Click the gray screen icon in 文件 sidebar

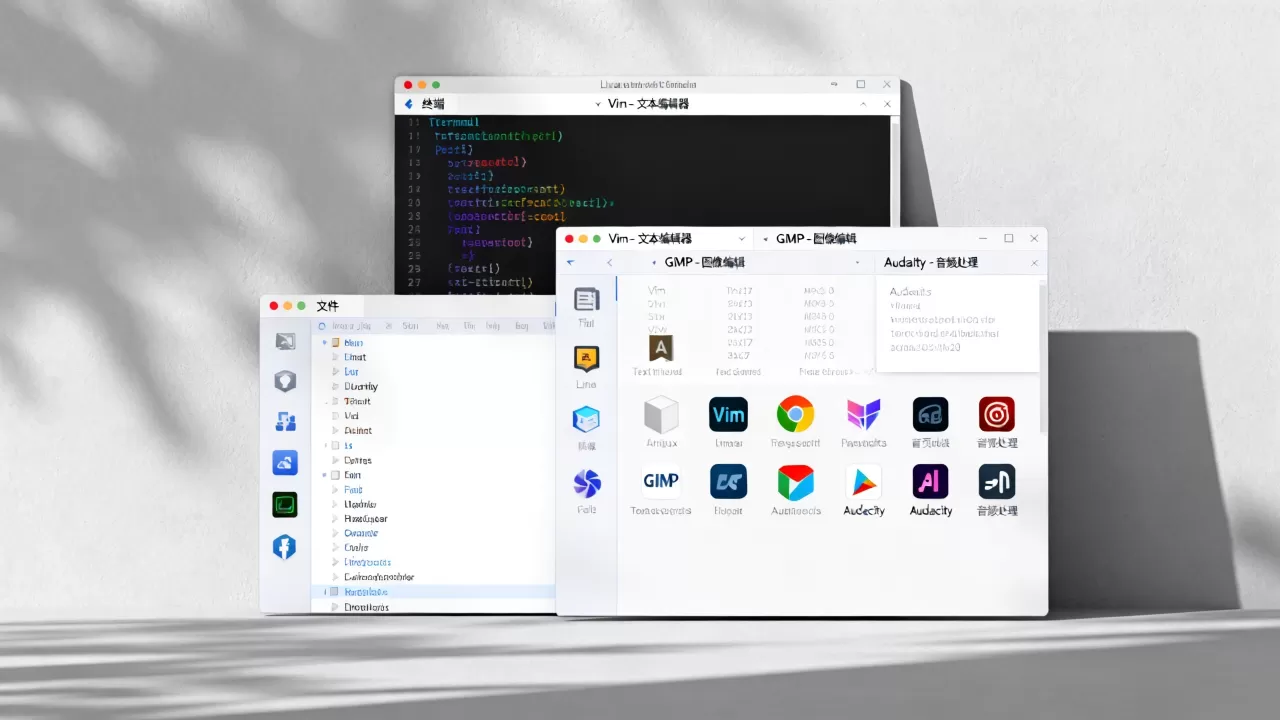[285, 342]
